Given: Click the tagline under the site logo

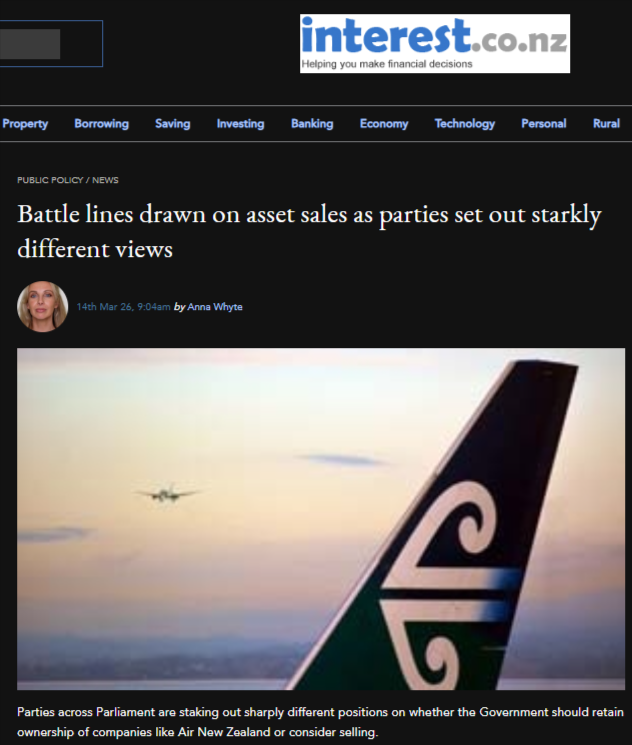Looking at the screenshot, I should pyautogui.click(x=387, y=64).
